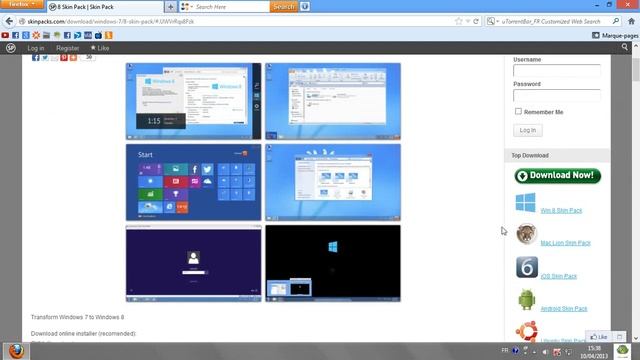This screenshot has height=360, width=640.
Task: Open the orange Firefox menu button
Action: tap(22, 4)
